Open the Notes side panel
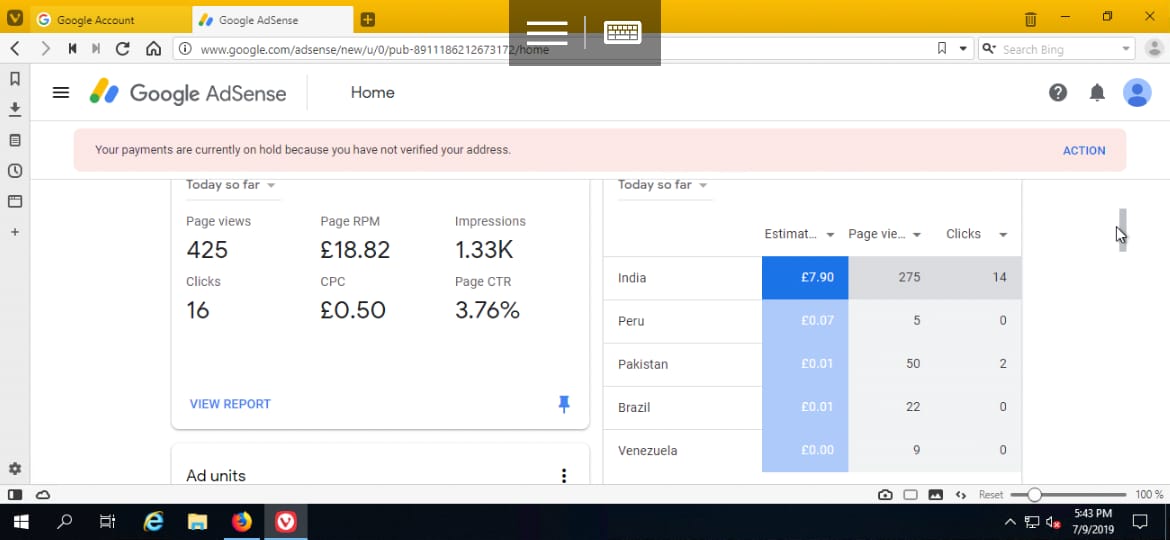The width and height of the screenshot is (1170, 540). [x=14, y=140]
